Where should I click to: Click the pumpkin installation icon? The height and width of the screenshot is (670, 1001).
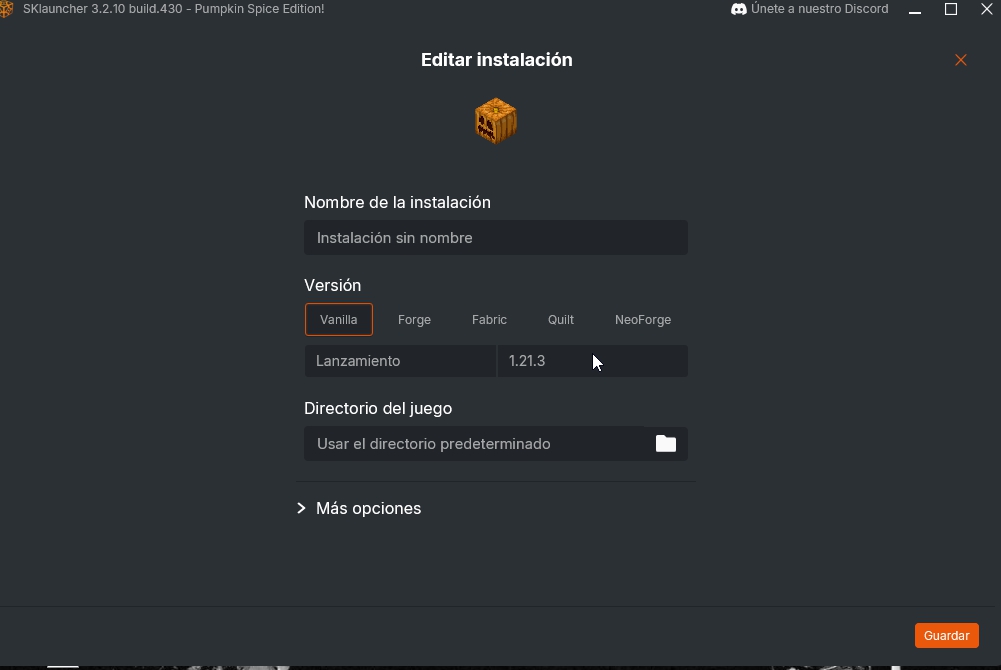click(496, 119)
